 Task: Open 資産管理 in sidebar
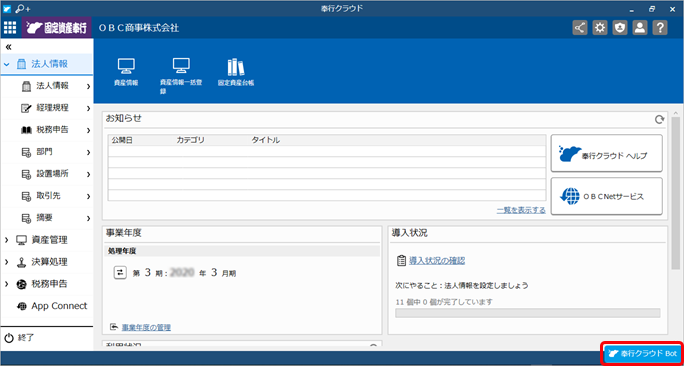[x=47, y=240]
